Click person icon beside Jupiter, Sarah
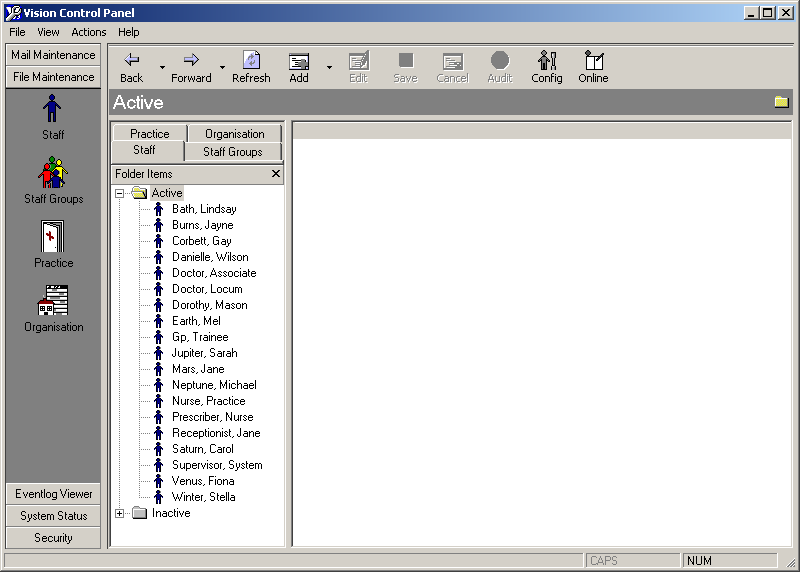This screenshot has width=800, height=572. (x=159, y=353)
